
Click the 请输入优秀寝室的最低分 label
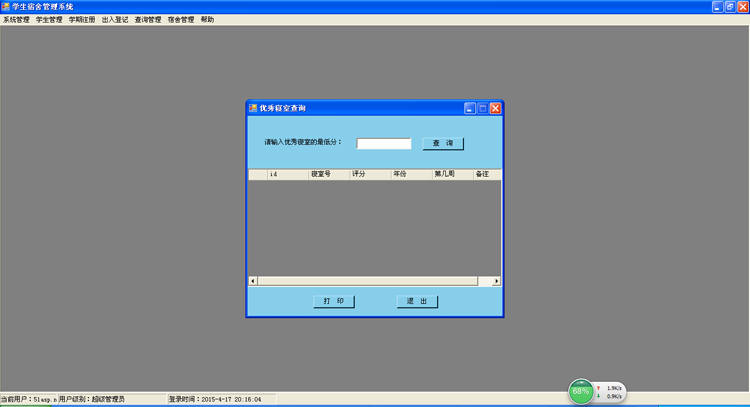303,142
